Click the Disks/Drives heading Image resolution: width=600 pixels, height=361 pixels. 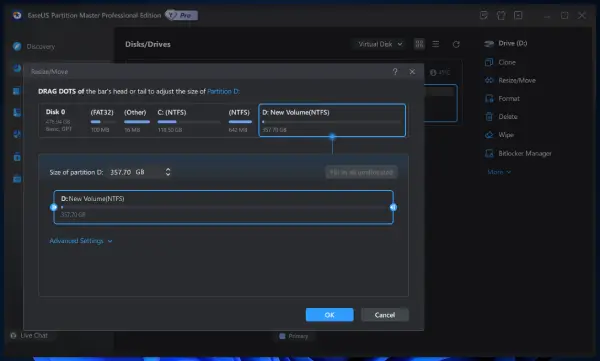(x=148, y=44)
